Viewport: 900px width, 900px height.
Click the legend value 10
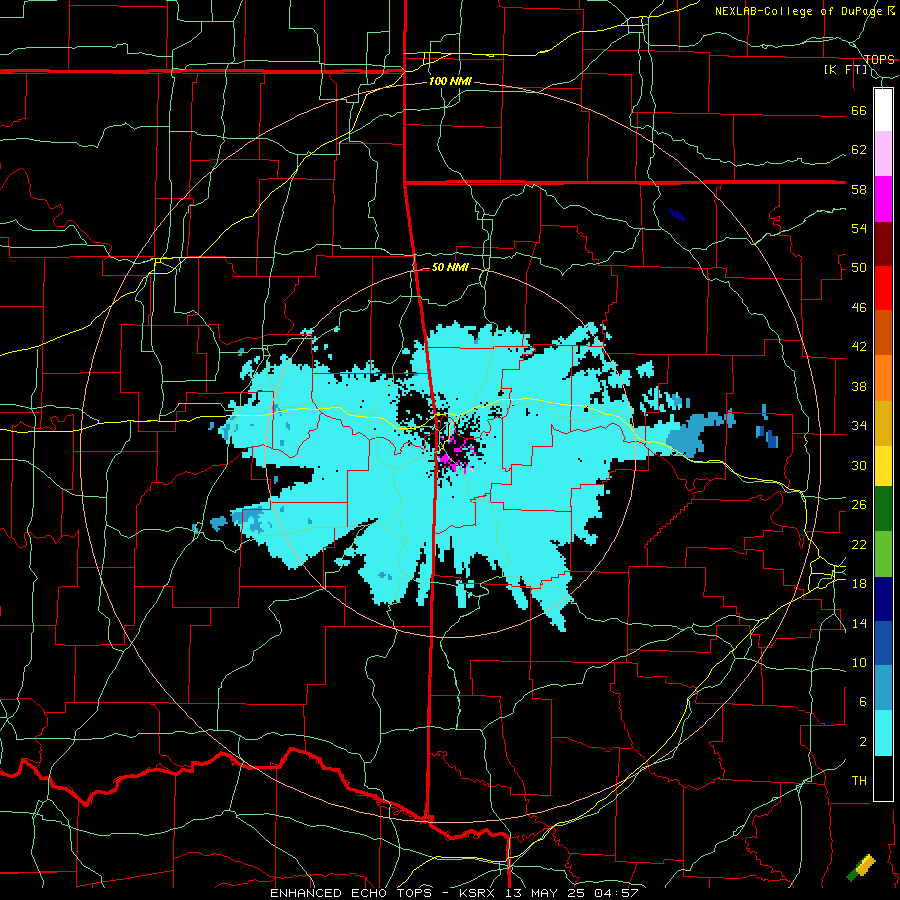pos(859,663)
